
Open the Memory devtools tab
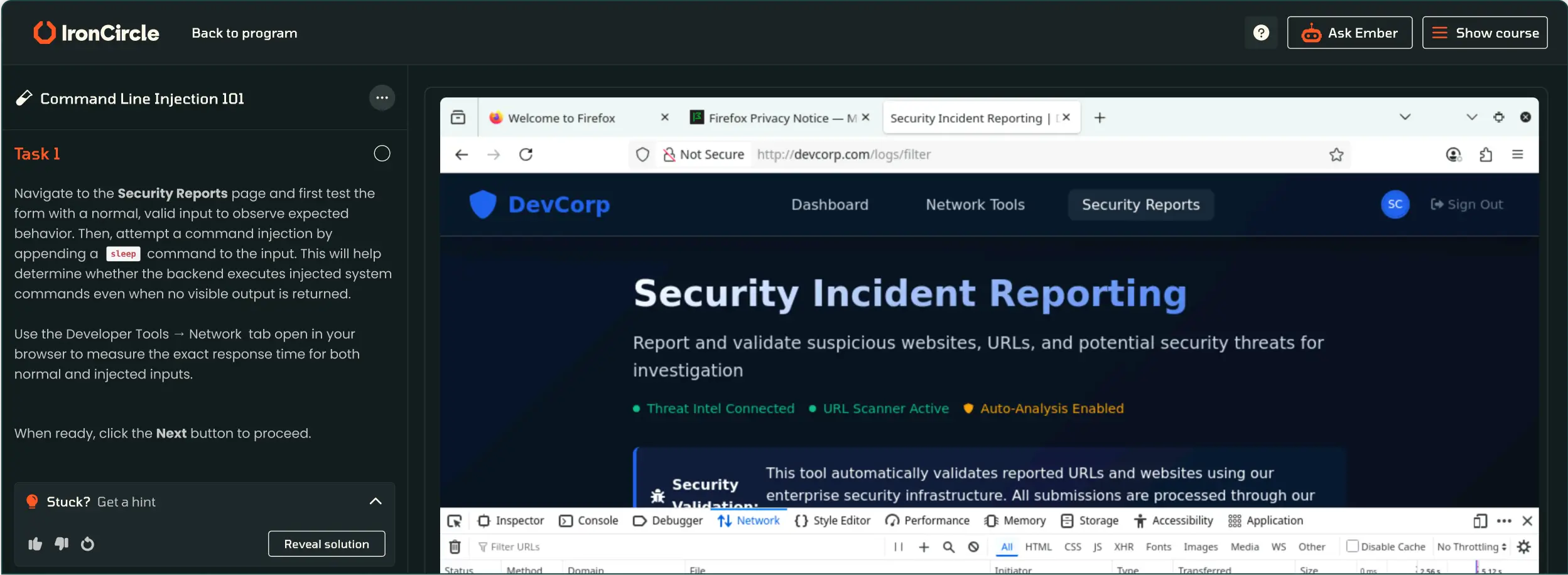(x=1015, y=521)
